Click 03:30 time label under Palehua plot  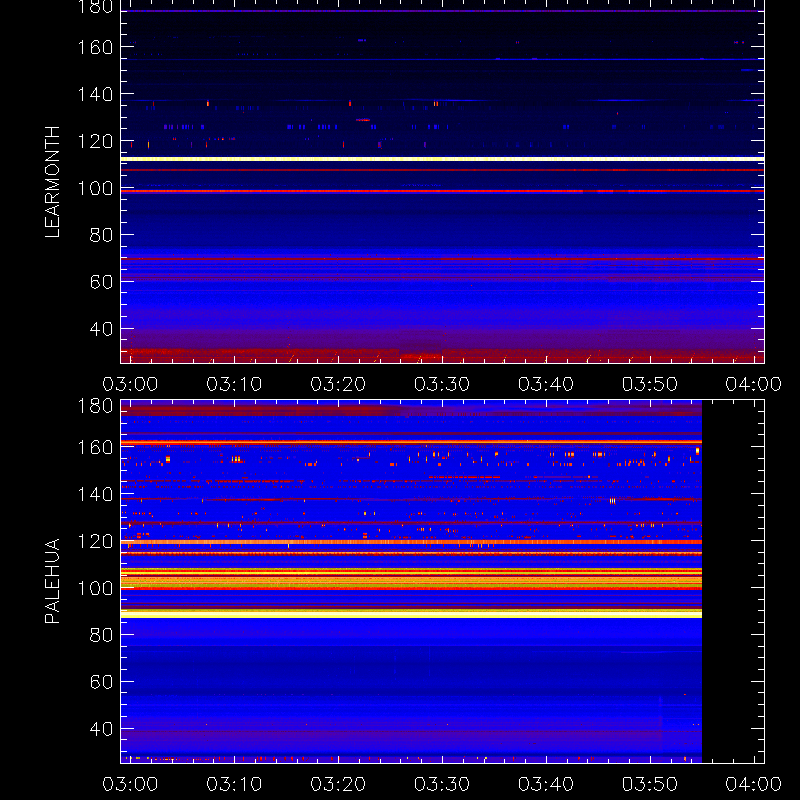(442, 784)
